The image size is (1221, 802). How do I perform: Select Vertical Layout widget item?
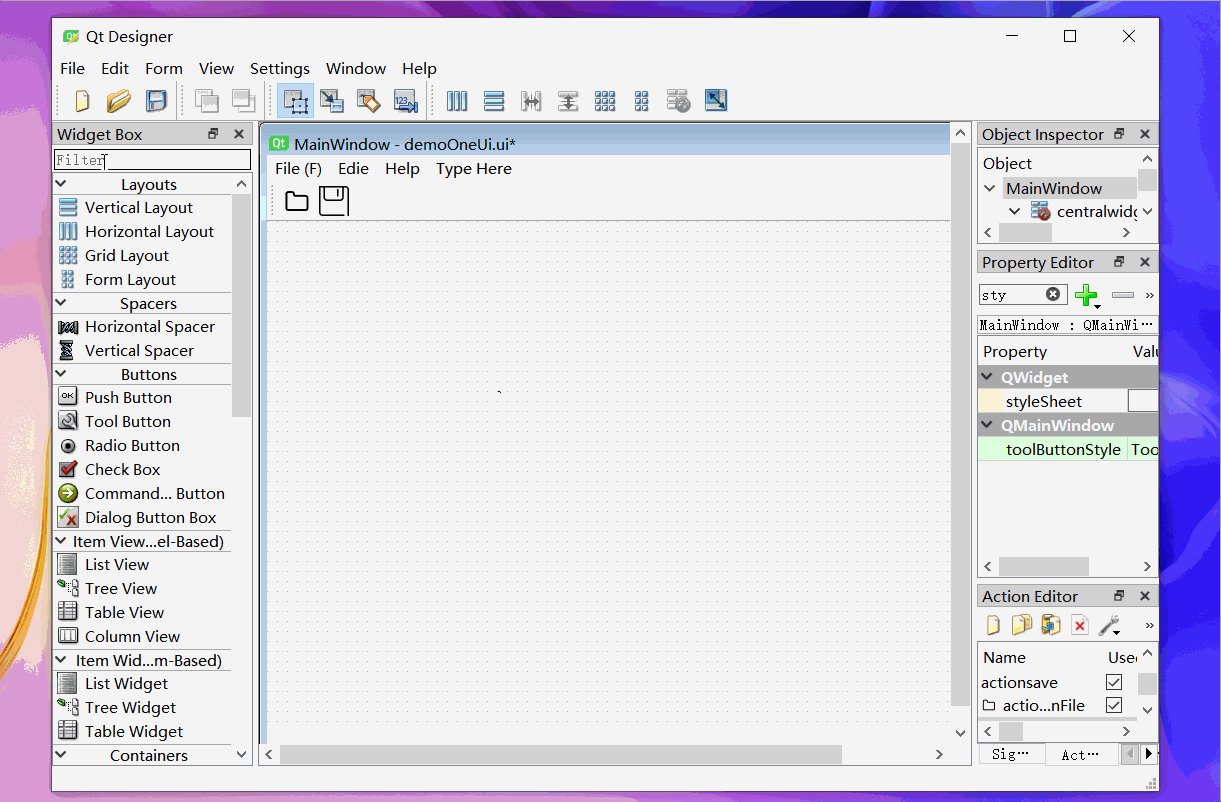click(139, 207)
